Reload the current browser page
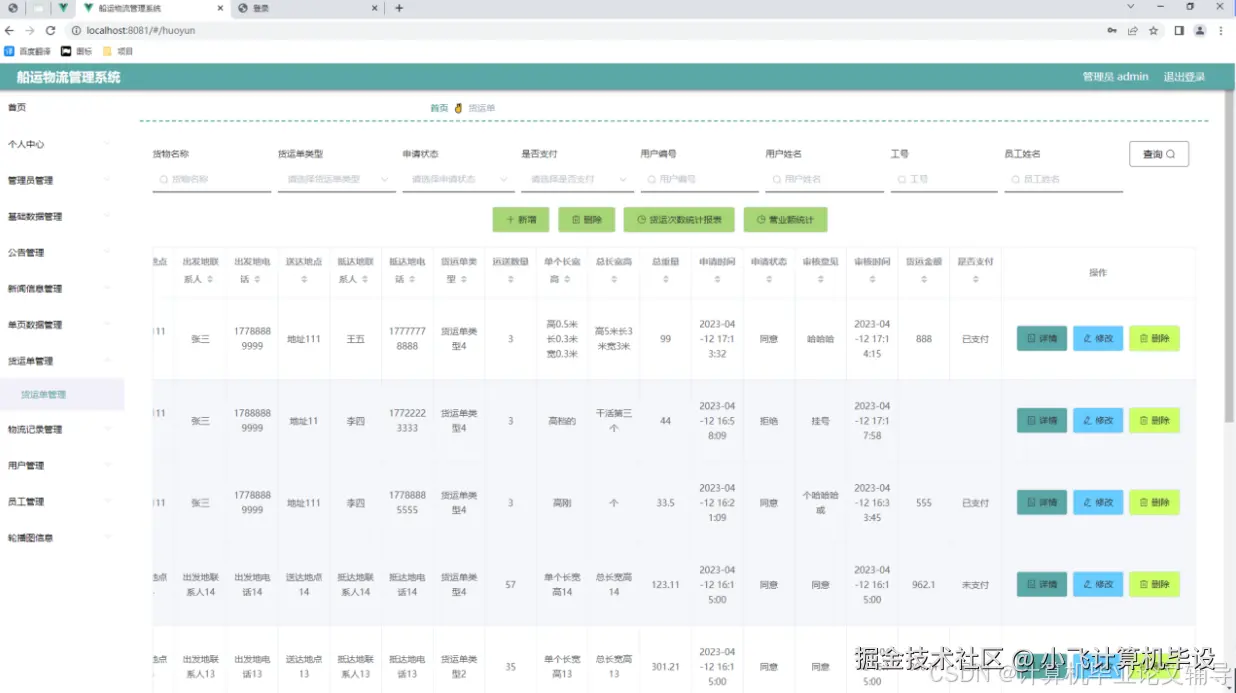The width and height of the screenshot is (1236, 693). (x=50, y=31)
